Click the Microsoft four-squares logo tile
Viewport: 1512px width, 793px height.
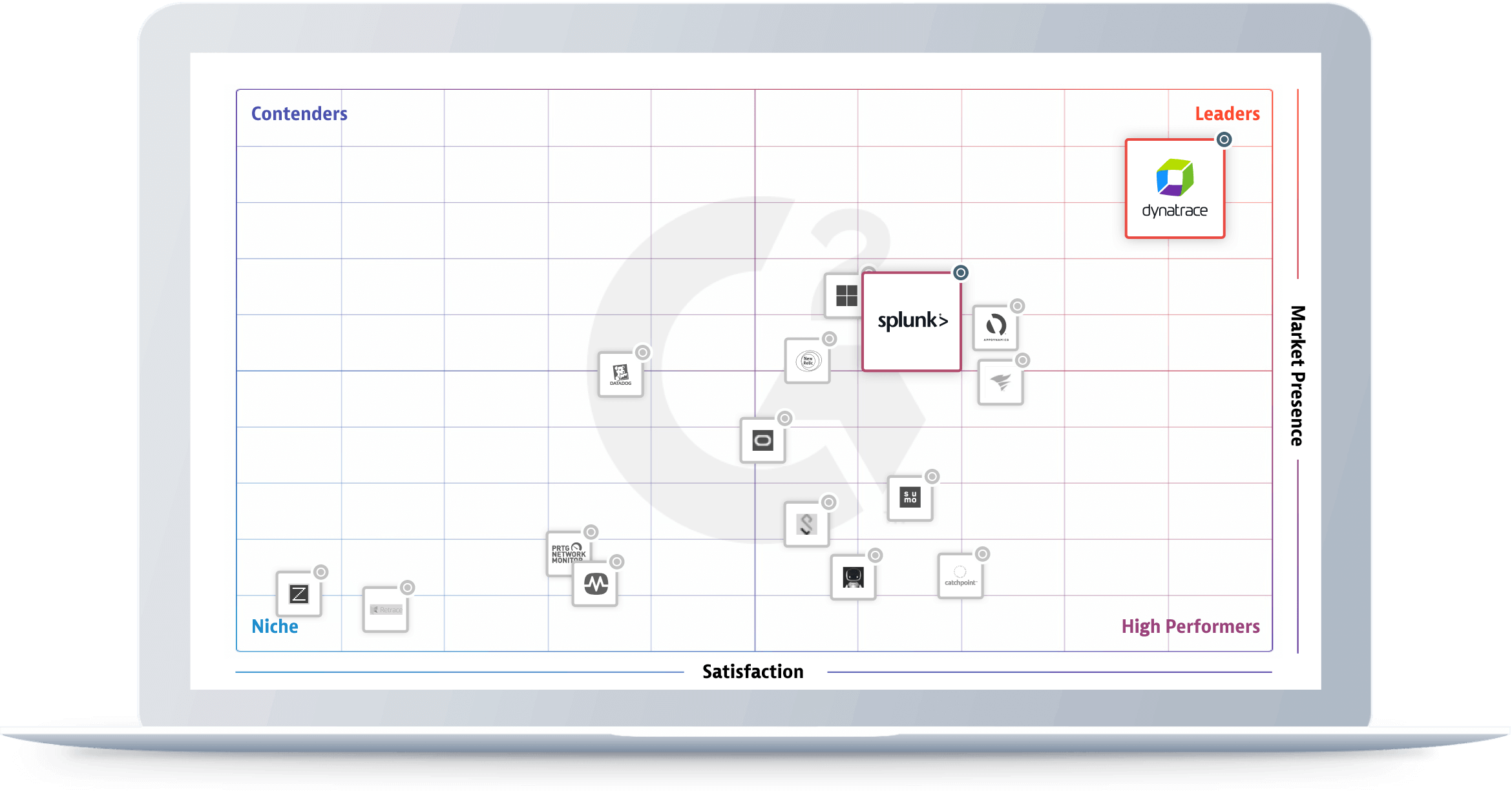click(843, 296)
